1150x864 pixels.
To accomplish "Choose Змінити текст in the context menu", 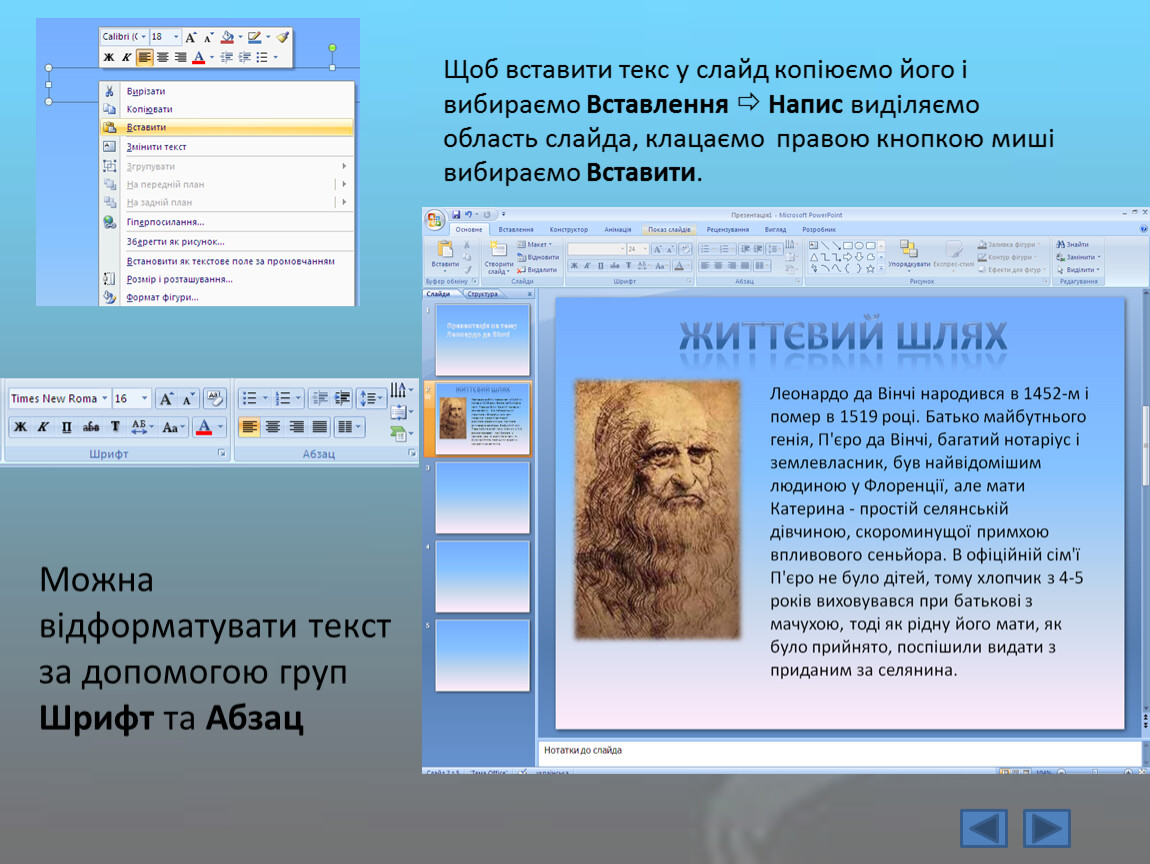I will pyautogui.click(x=227, y=147).
